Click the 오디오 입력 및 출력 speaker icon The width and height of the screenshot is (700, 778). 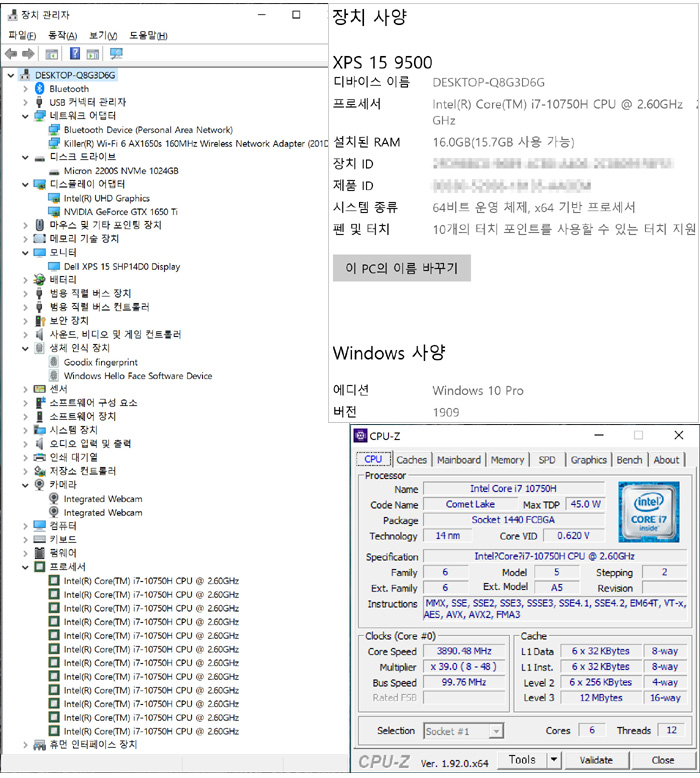[x=40, y=444]
